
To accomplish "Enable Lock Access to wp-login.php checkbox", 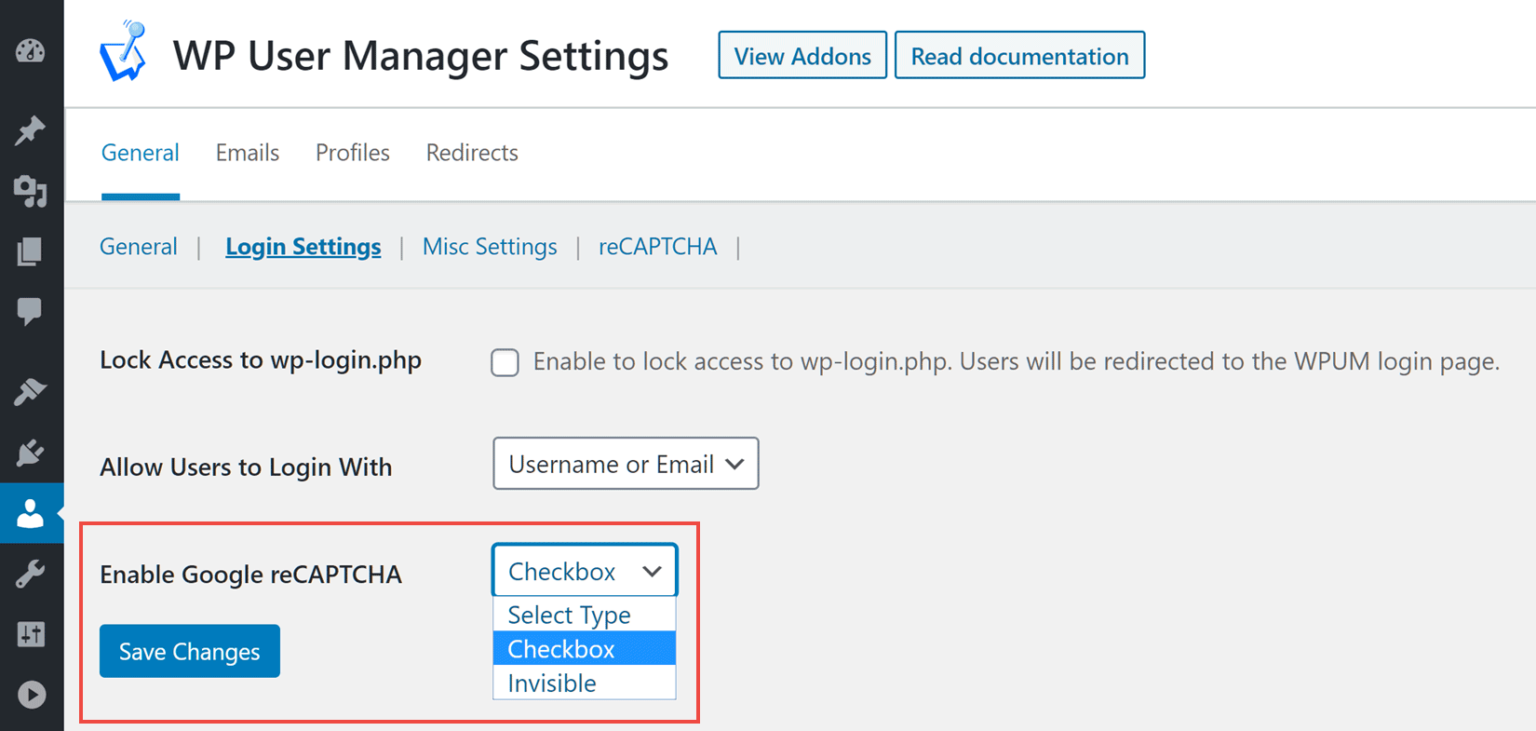I will click(x=505, y=362).
